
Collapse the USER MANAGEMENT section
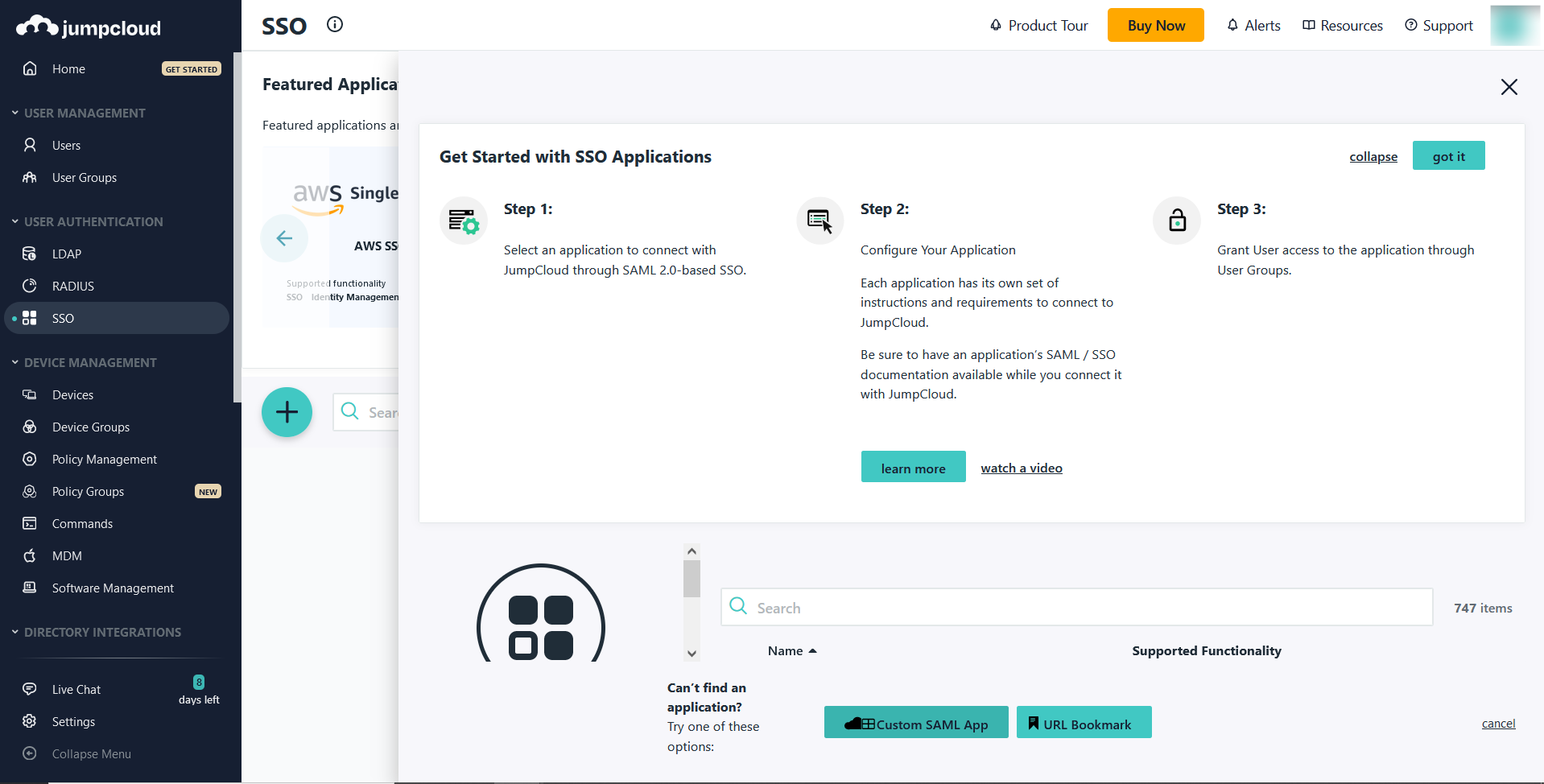tap(14, 113)
